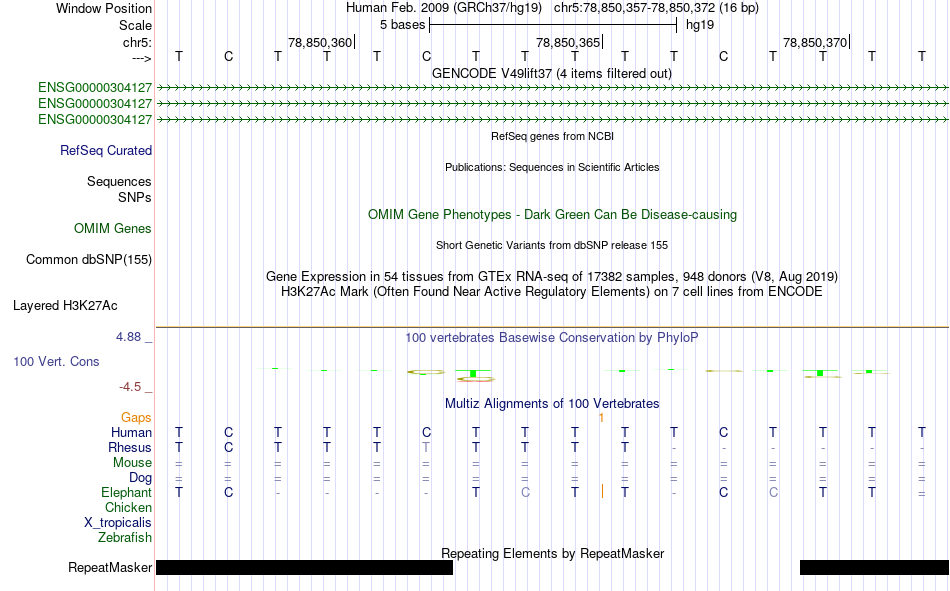
Task: Select the Dog species label
Action: (x=140, y=478)
